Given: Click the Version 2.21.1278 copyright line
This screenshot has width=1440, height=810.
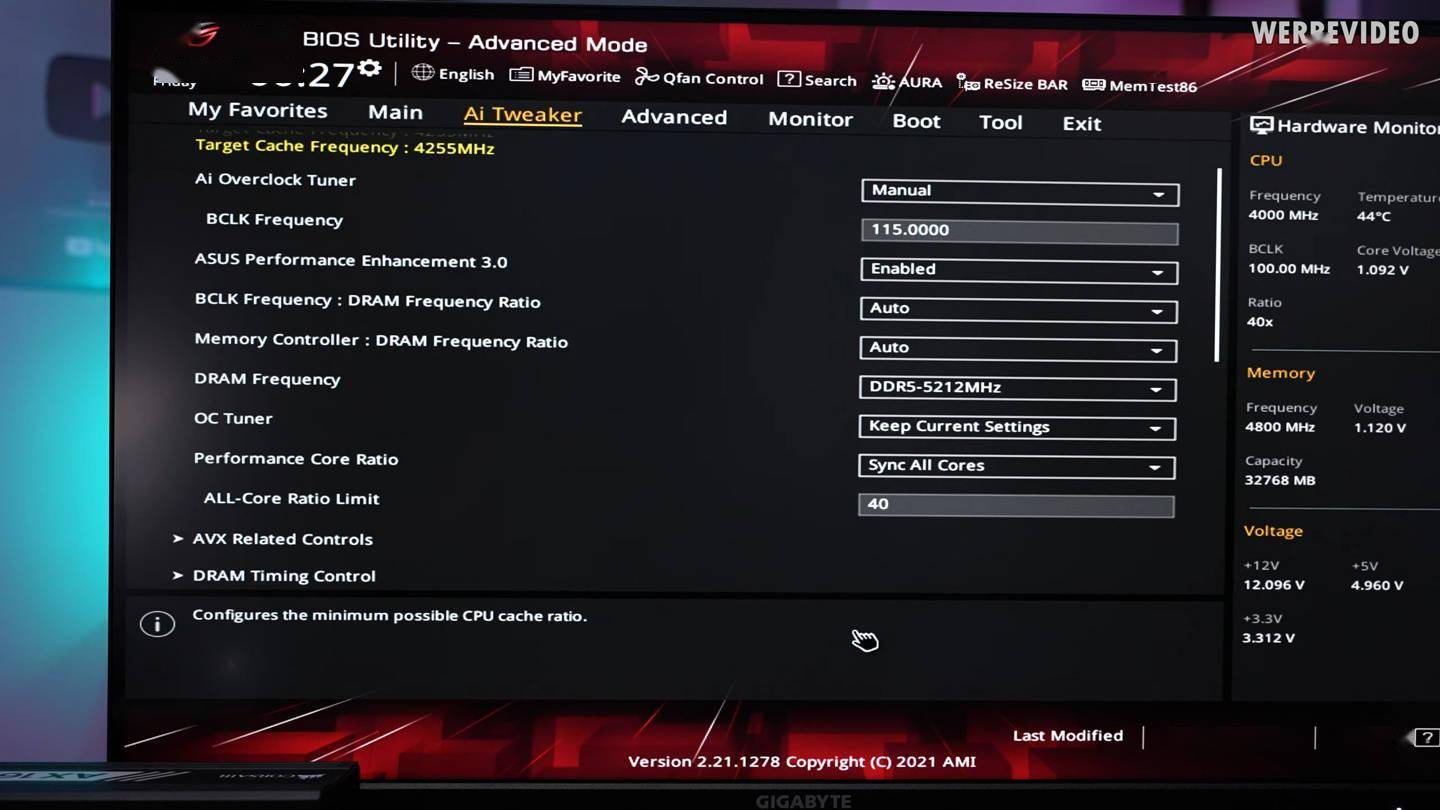Looking at the screenshot, I should (802, 762).
